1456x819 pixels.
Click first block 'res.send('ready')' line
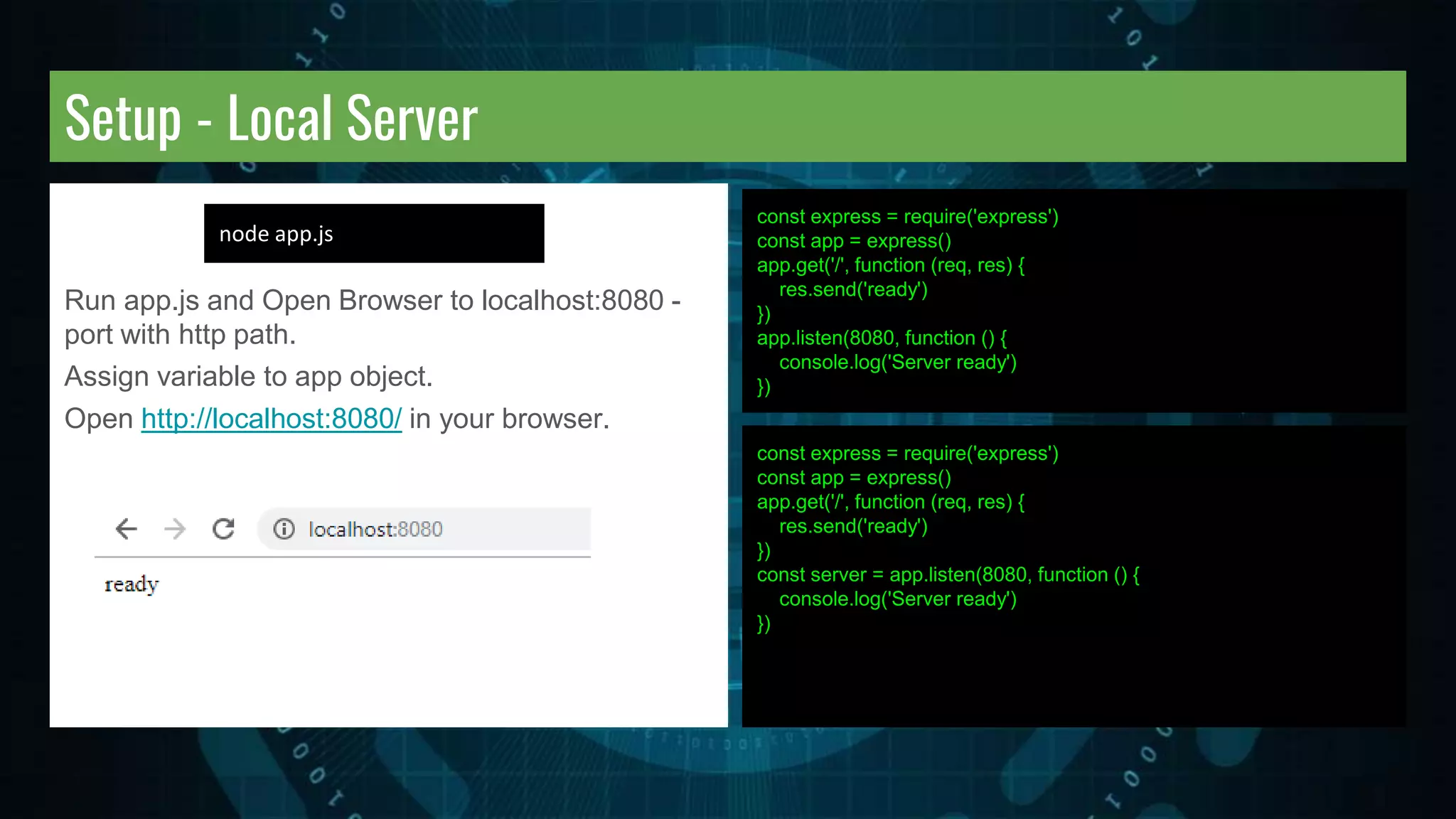[853, 289]
